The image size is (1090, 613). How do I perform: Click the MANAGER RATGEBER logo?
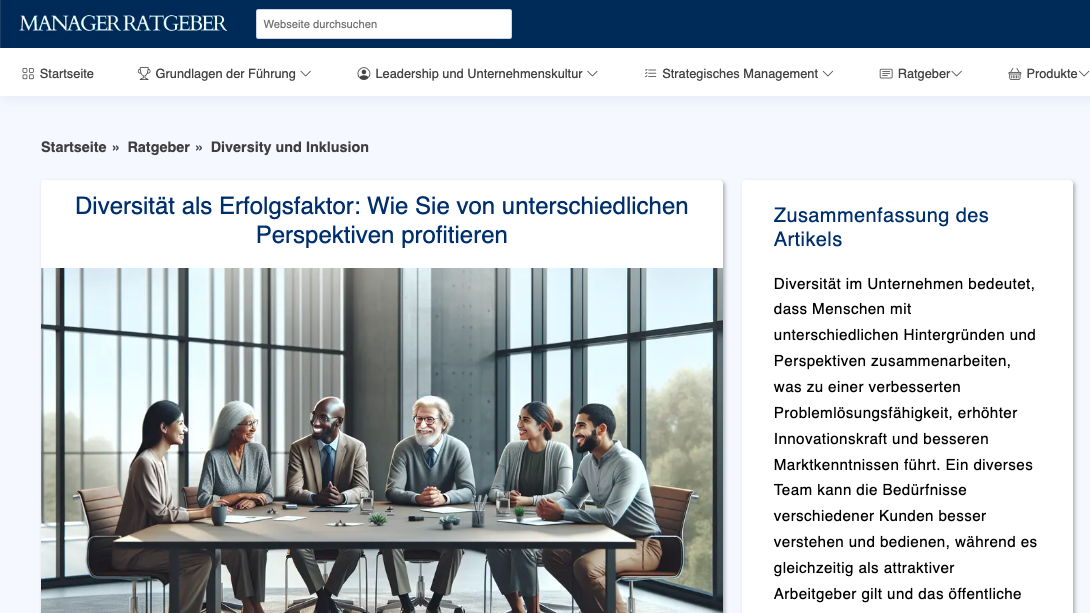tap(123, 24)
